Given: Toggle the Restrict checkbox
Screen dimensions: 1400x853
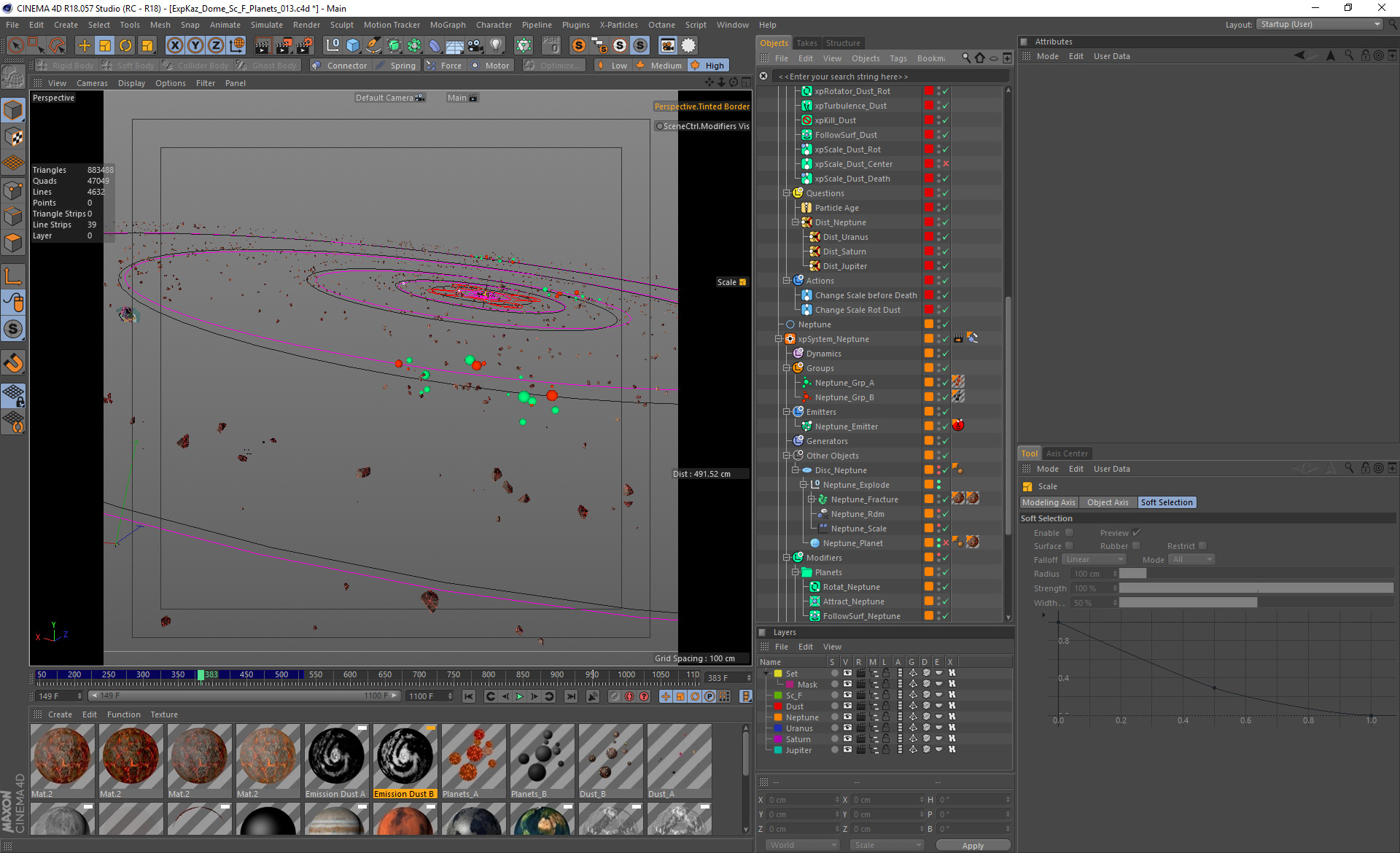Looking at the screenshot, I should tap(1202, 546).
